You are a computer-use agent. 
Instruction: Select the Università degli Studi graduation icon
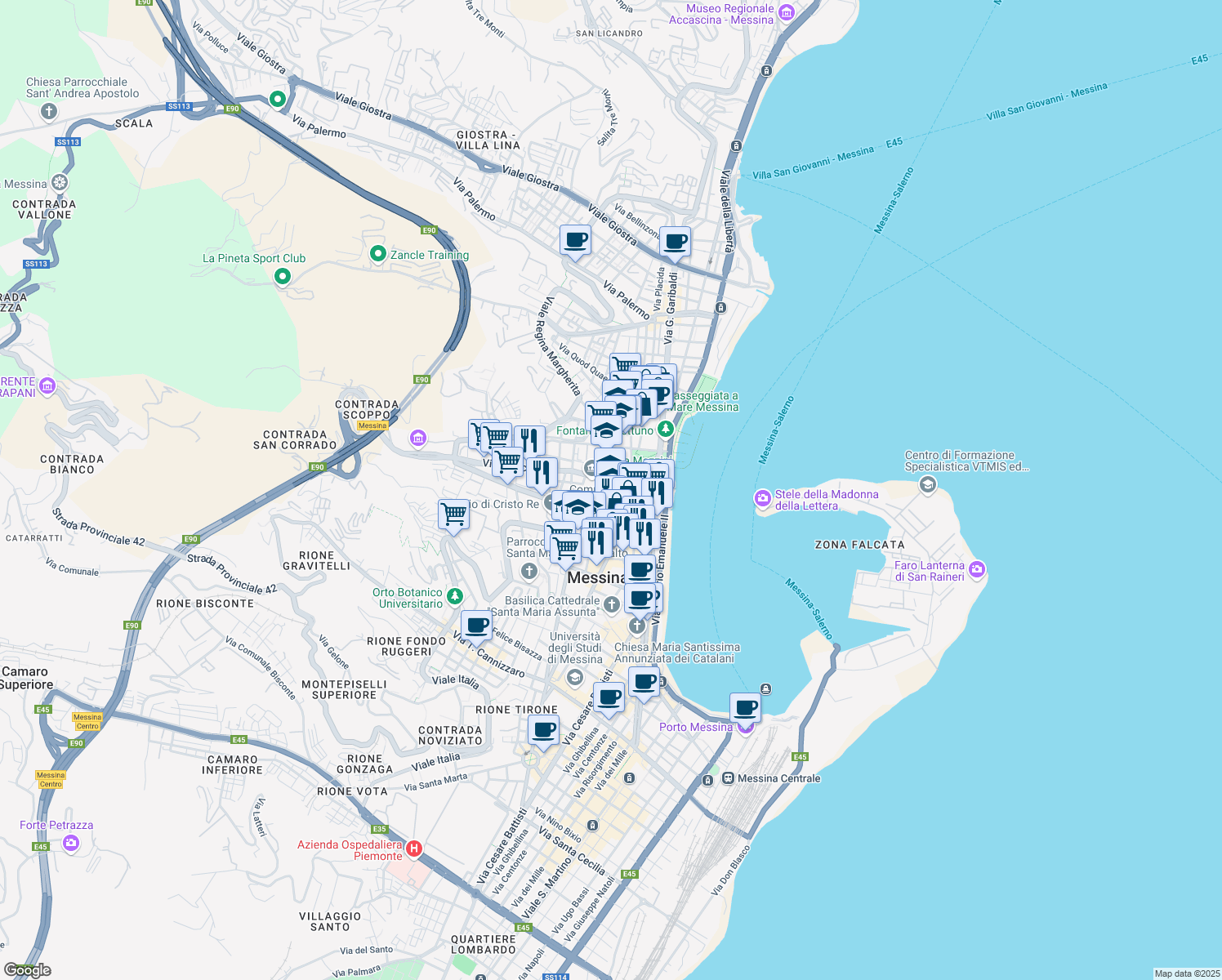[575, 677]
